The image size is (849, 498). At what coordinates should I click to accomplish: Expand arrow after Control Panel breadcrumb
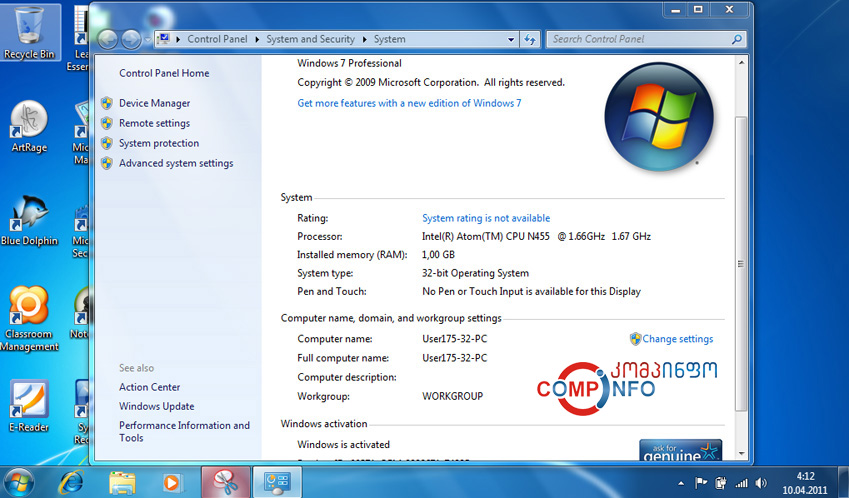(x=257, y=39)
